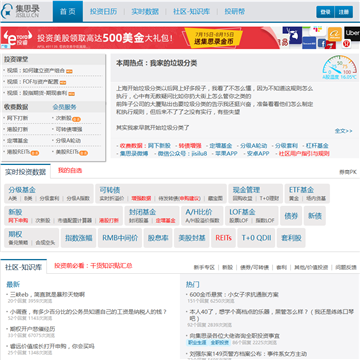360x360 pixels.
Task: Open the 会员服务 link
Action: [64, 107]
